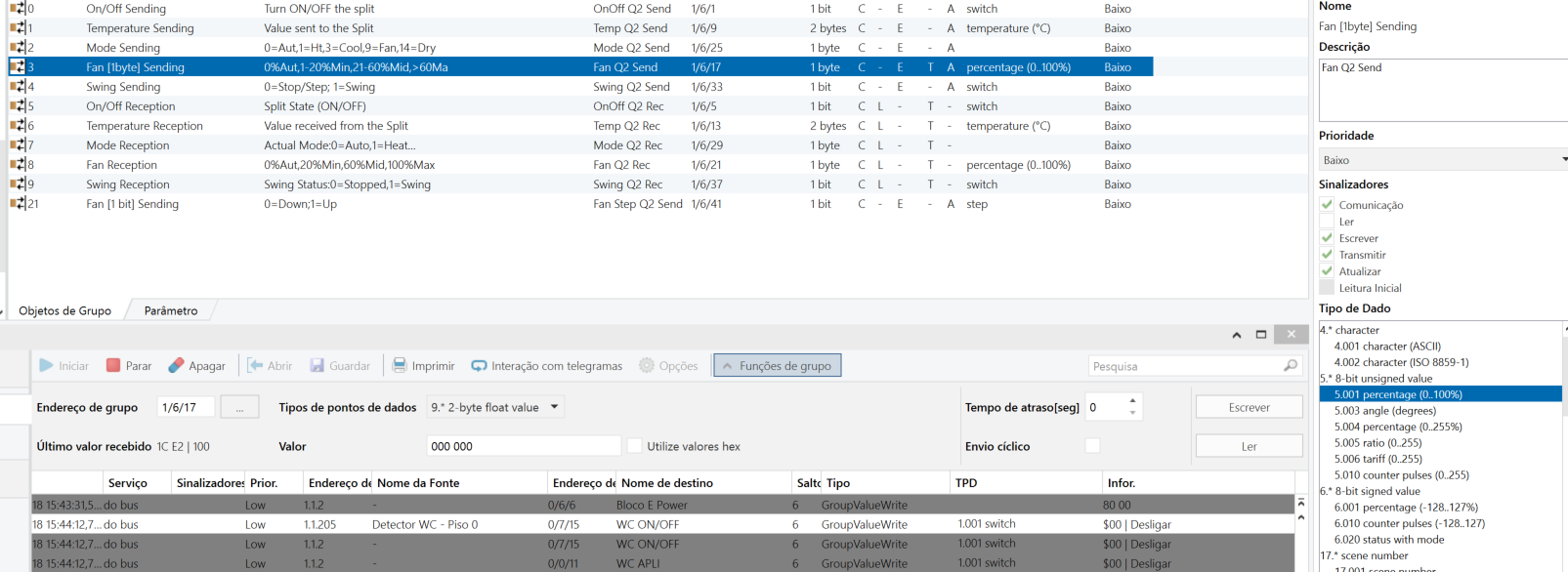Enable the Leitura Inicial flag

pyautogui.click(x=1327, y=288)
